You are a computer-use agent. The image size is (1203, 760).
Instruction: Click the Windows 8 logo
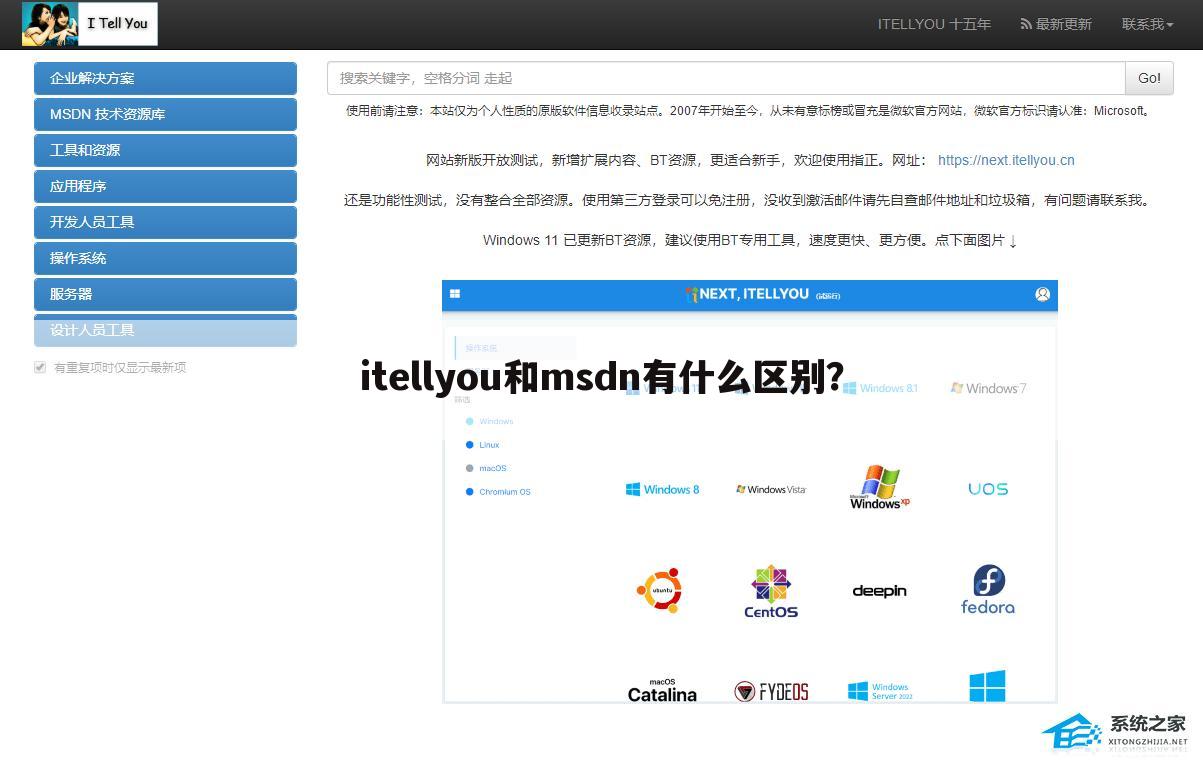pyautogui.click(x=662, y=490)
